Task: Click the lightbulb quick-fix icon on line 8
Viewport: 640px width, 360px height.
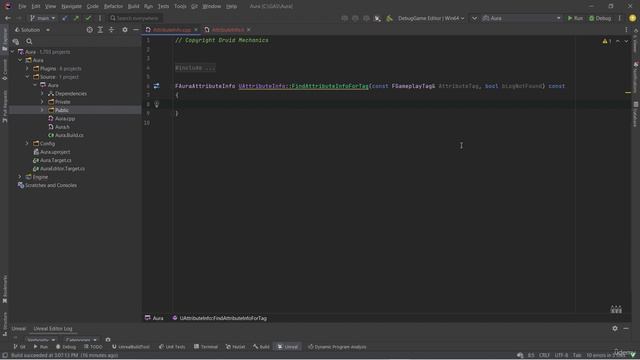Action: [156, 104]
